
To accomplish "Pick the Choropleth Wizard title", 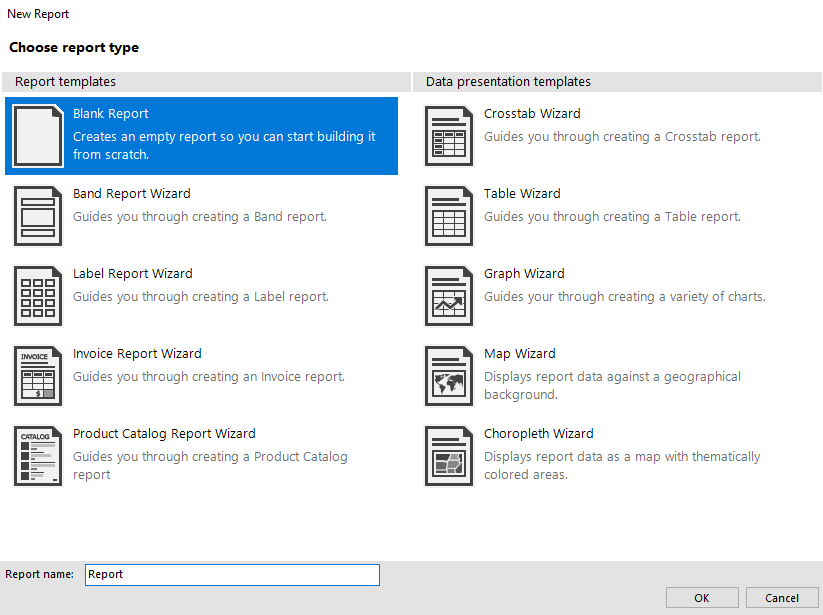I will click(539, 433).
